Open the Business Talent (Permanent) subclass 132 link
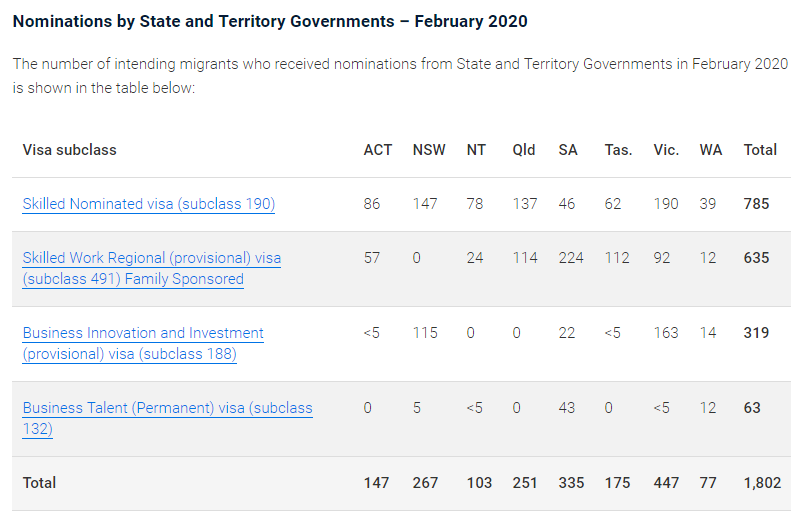The height and width of the screenshot is (524, 804). (167, 408)
